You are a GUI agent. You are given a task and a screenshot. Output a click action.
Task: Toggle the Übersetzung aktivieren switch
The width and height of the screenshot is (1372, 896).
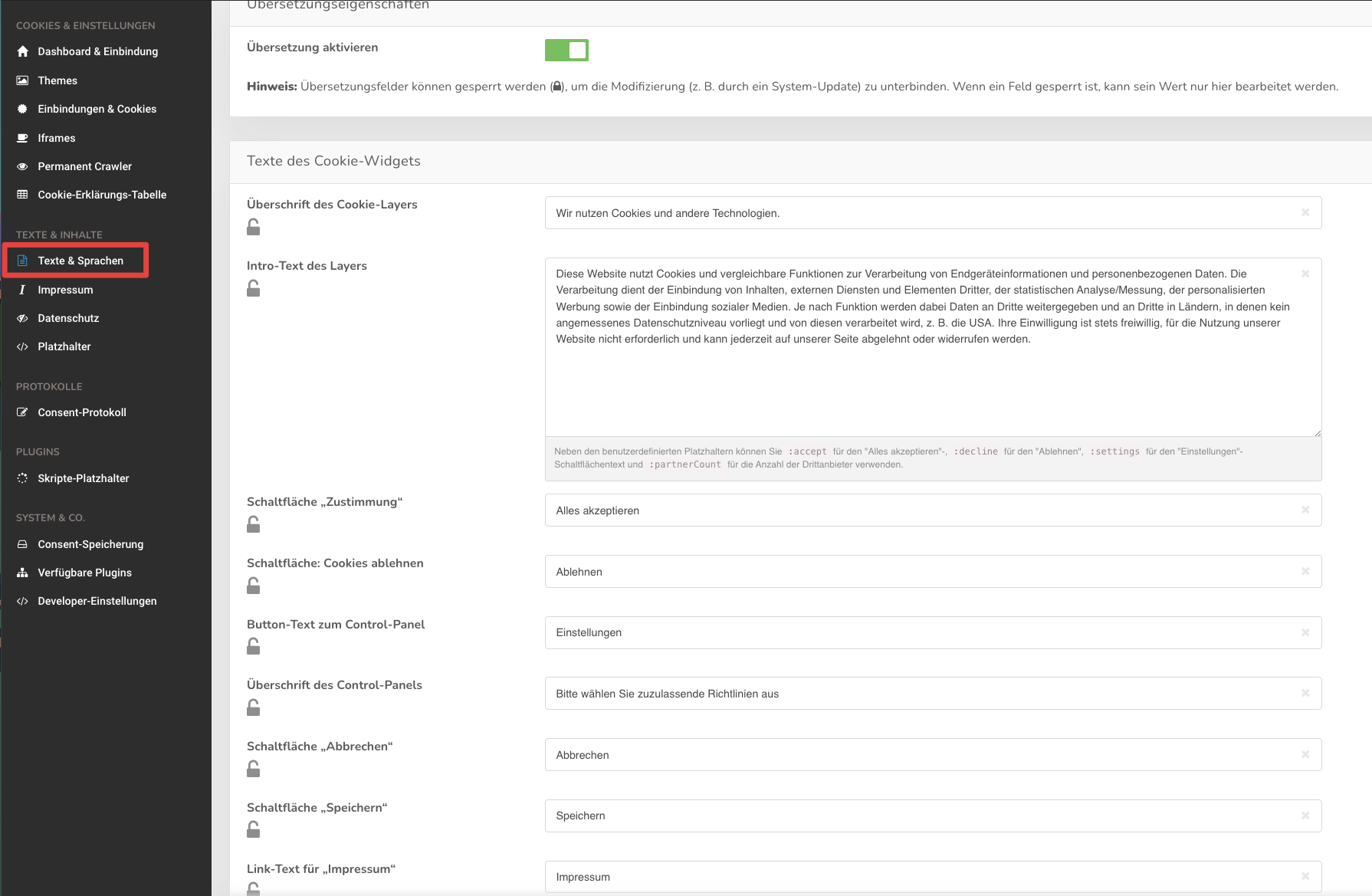pos(566,51)
